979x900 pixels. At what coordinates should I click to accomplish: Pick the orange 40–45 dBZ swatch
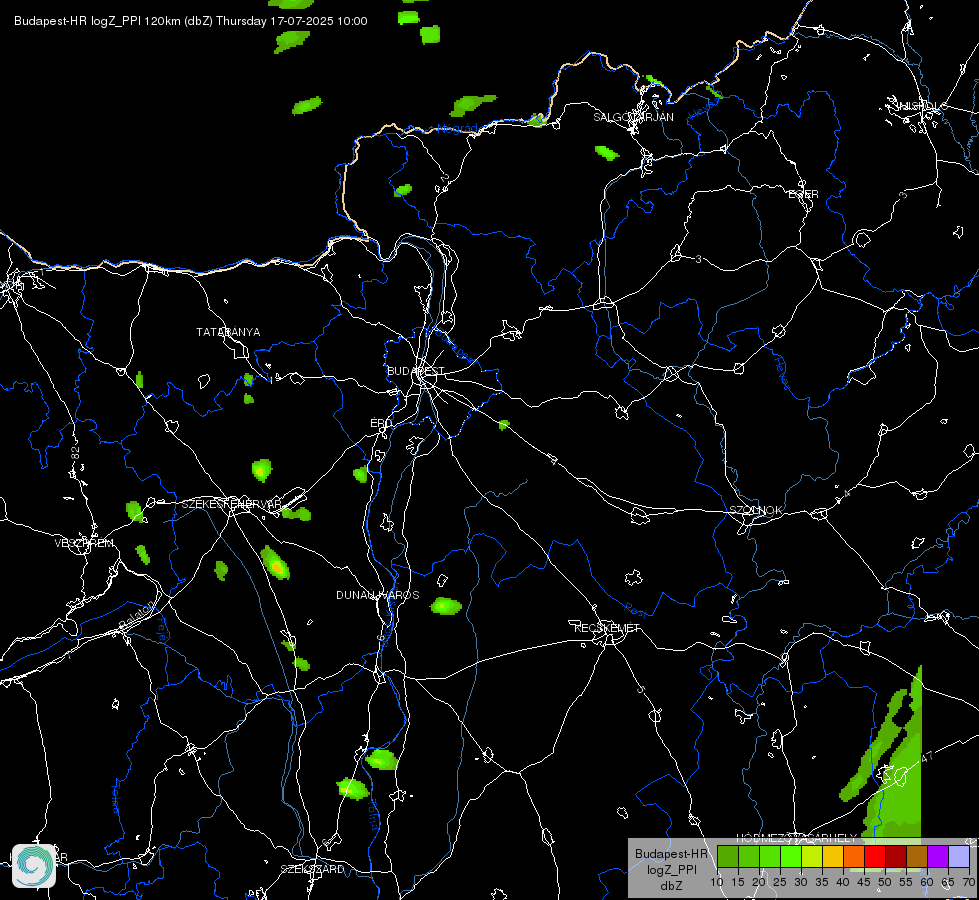tap(854, 856)
